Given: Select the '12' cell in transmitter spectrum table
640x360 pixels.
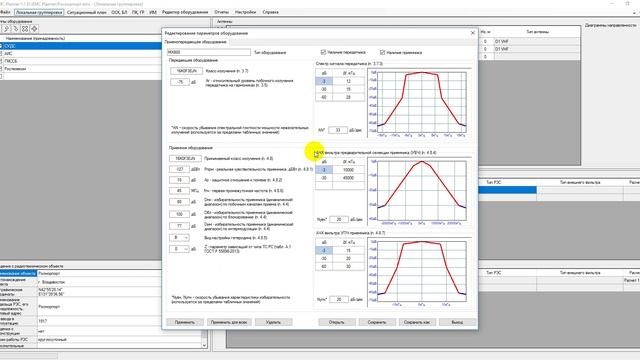Looking at the screenshot, I should (x=348, y=81).
